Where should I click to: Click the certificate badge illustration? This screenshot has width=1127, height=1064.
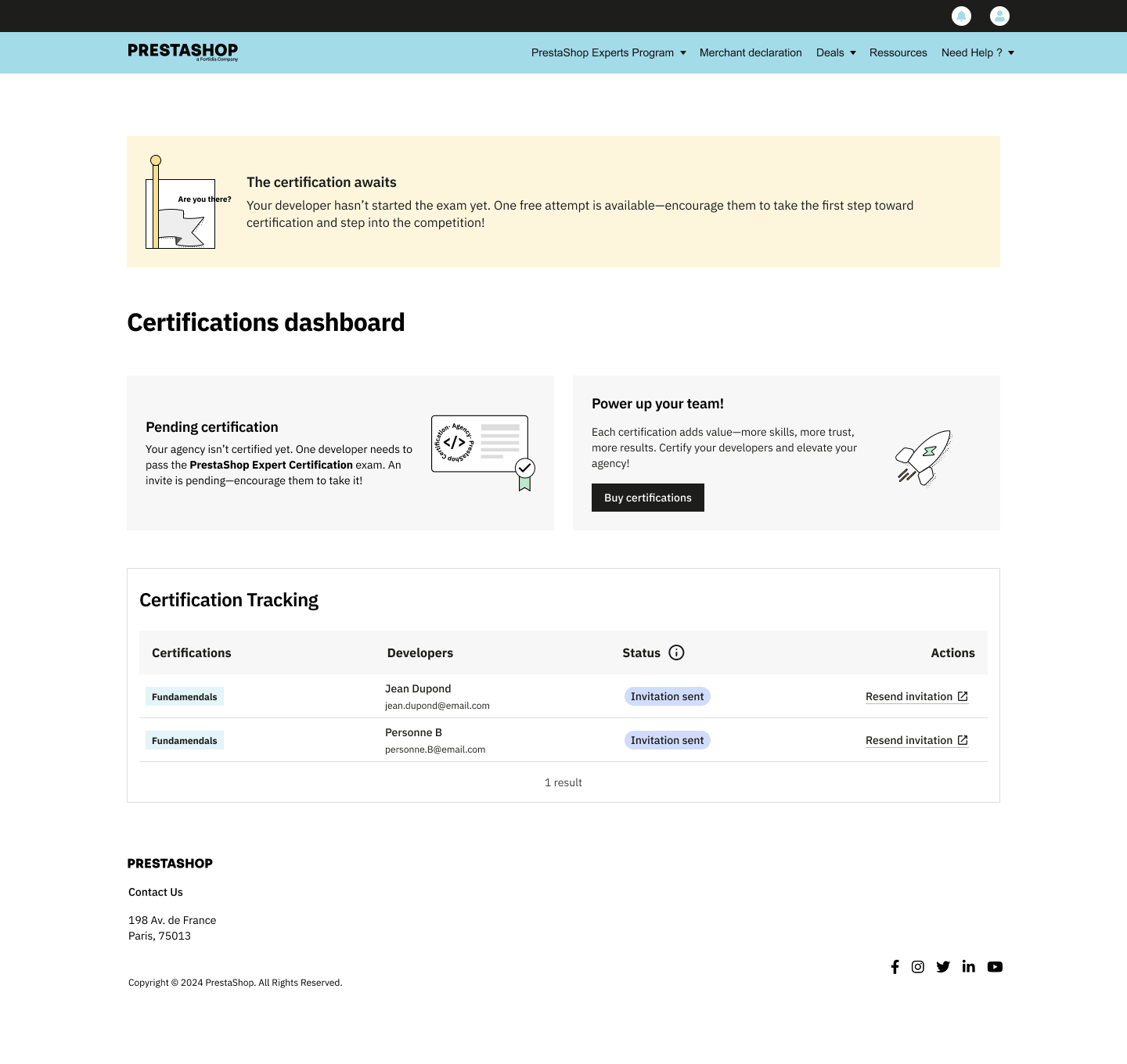point(483,453)
